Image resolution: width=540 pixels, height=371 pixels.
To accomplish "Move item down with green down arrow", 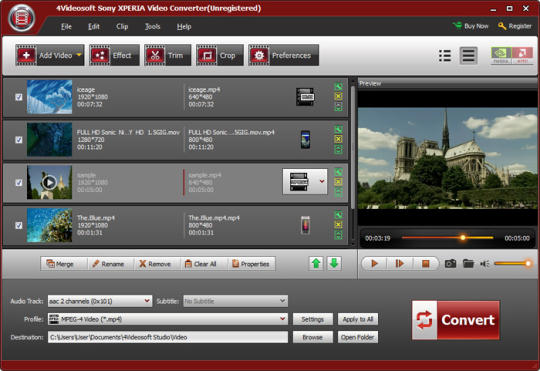I will pos(334,264).
